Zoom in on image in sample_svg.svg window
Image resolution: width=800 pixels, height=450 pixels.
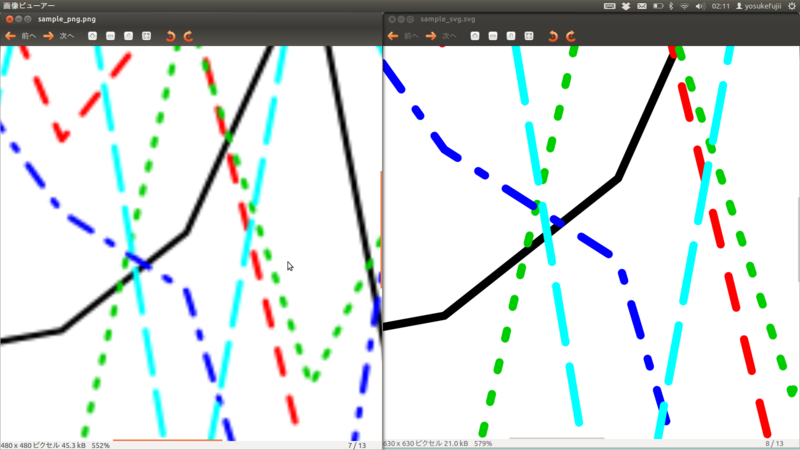(x=475, y=36)
